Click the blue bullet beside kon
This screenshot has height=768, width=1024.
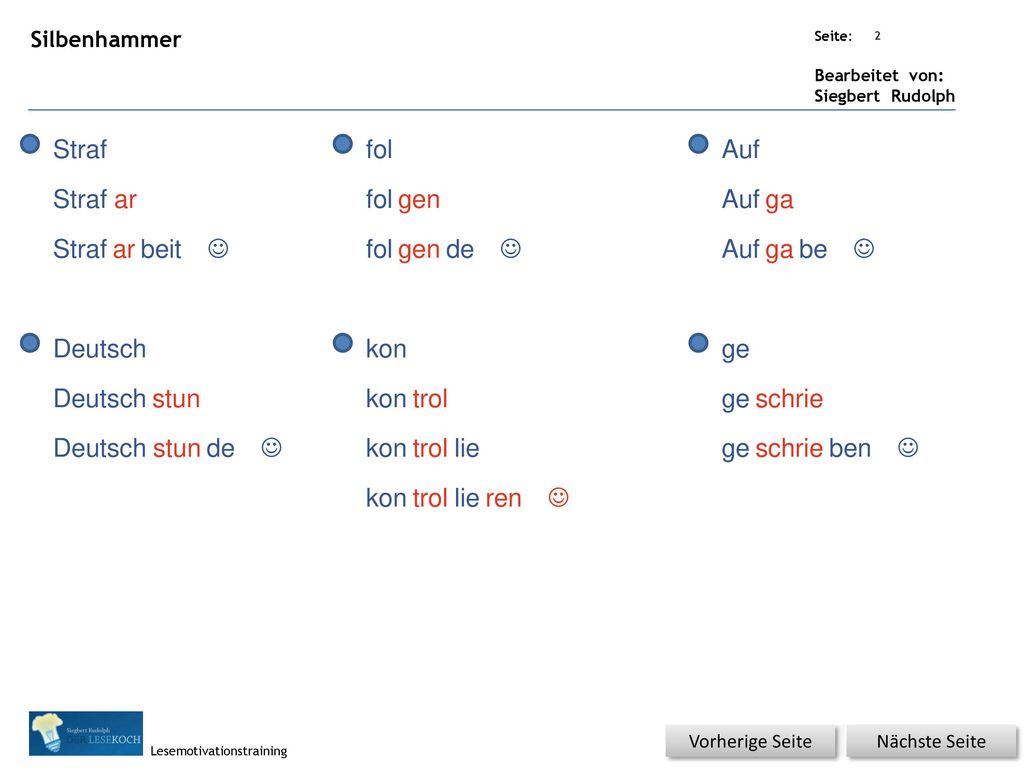click(x=343, y=343)
